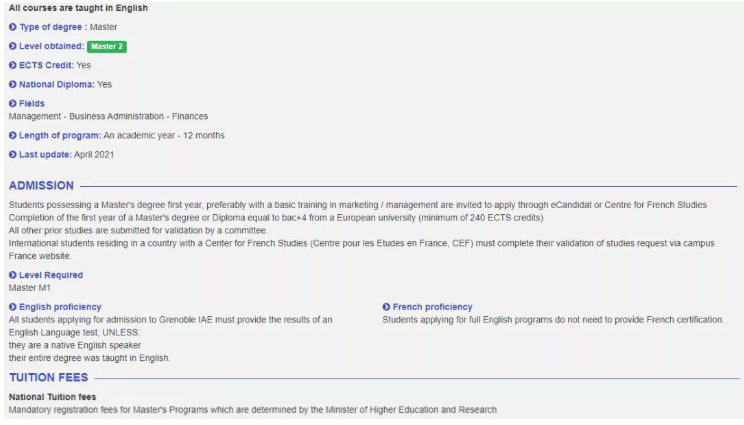Click the arrow icon beside French proficiency
Viewport: 744px width, 425px height.
click(386, 307)
